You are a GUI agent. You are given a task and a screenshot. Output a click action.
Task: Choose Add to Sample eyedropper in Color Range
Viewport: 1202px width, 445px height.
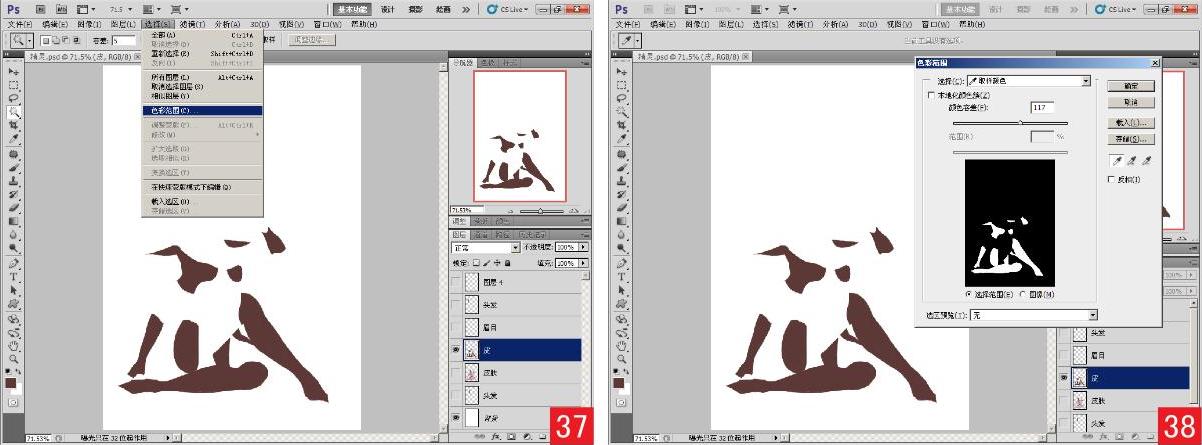[1132, 160]
